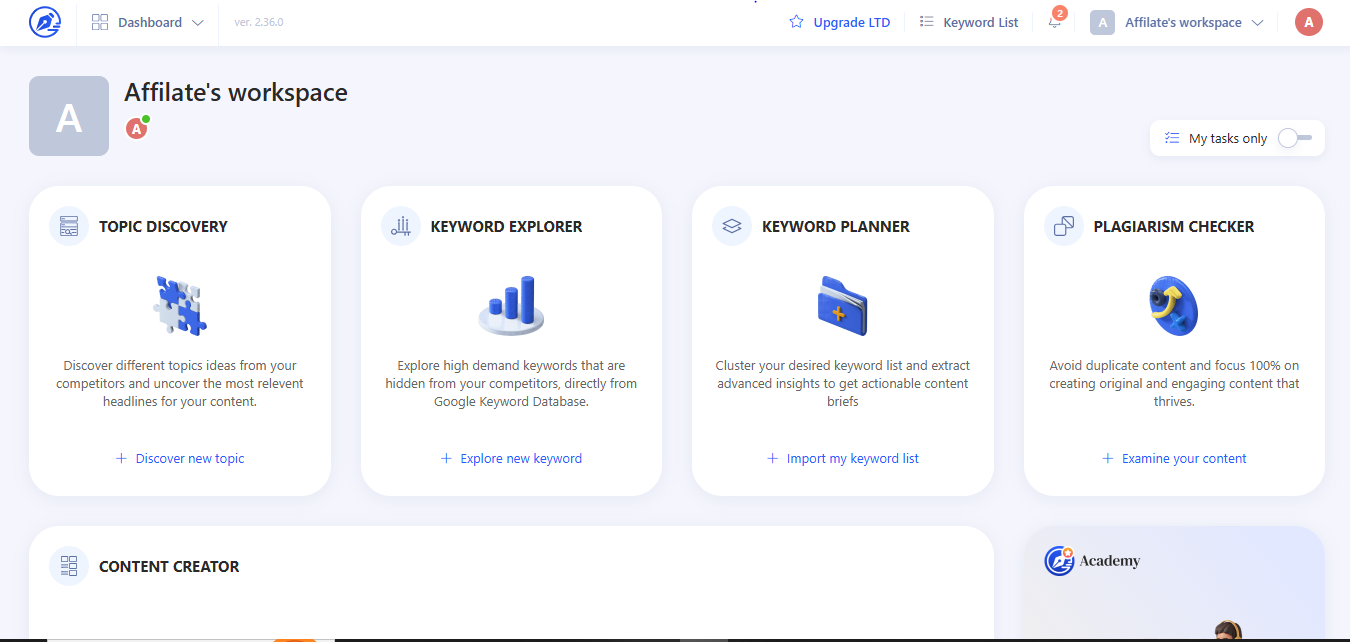1350x642 pixels.
Task: Click the TOPIC DISCOVERY card title
Action: coord(163,226)
